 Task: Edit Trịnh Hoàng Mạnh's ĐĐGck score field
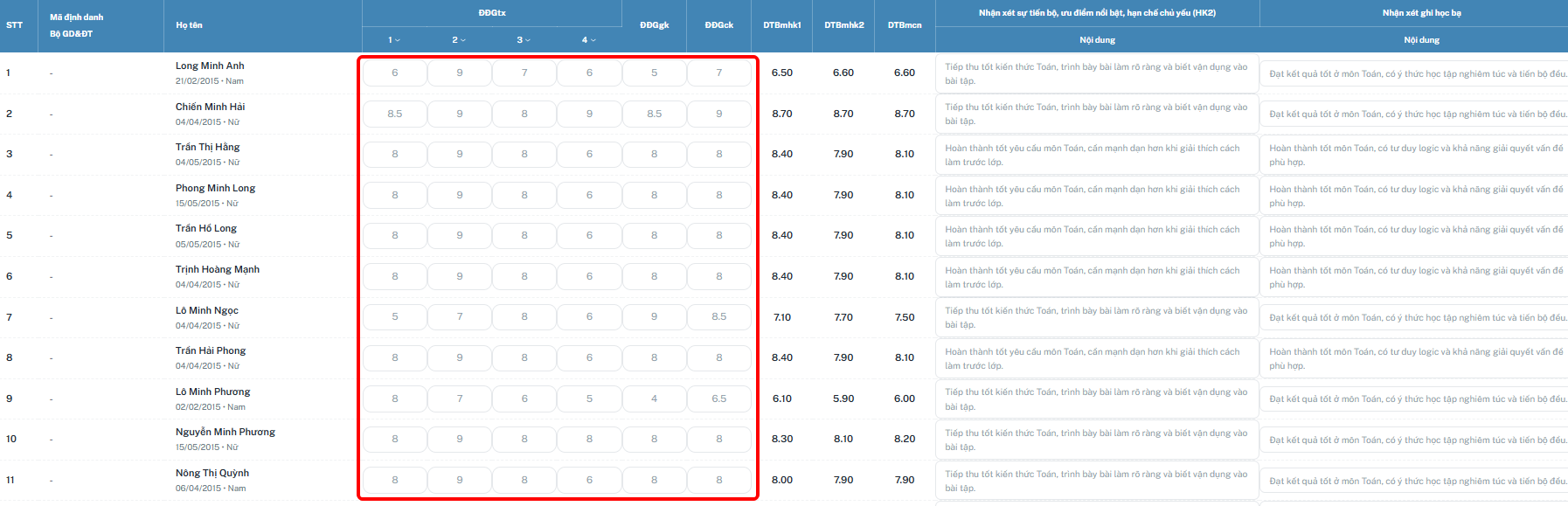pyautogui.click(x=719, y=276)
